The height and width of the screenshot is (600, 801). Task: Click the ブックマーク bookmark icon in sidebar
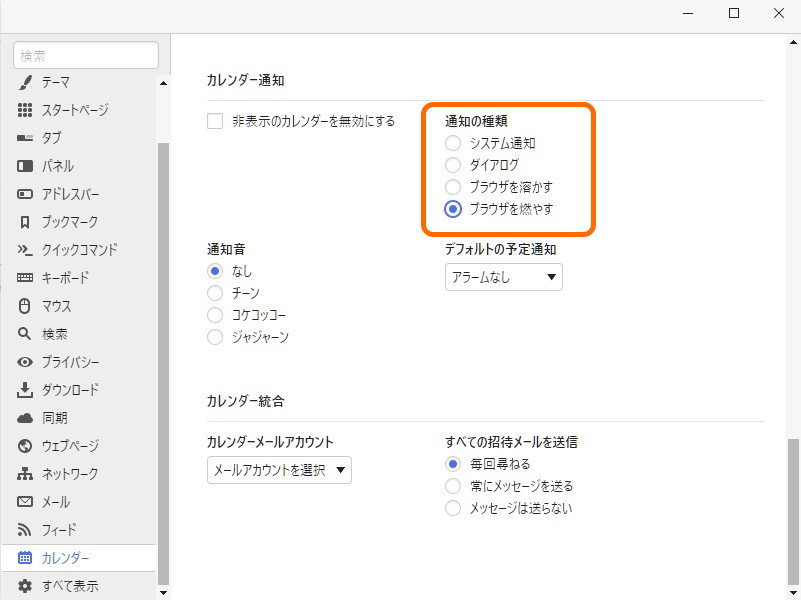(x=25, y=222)
